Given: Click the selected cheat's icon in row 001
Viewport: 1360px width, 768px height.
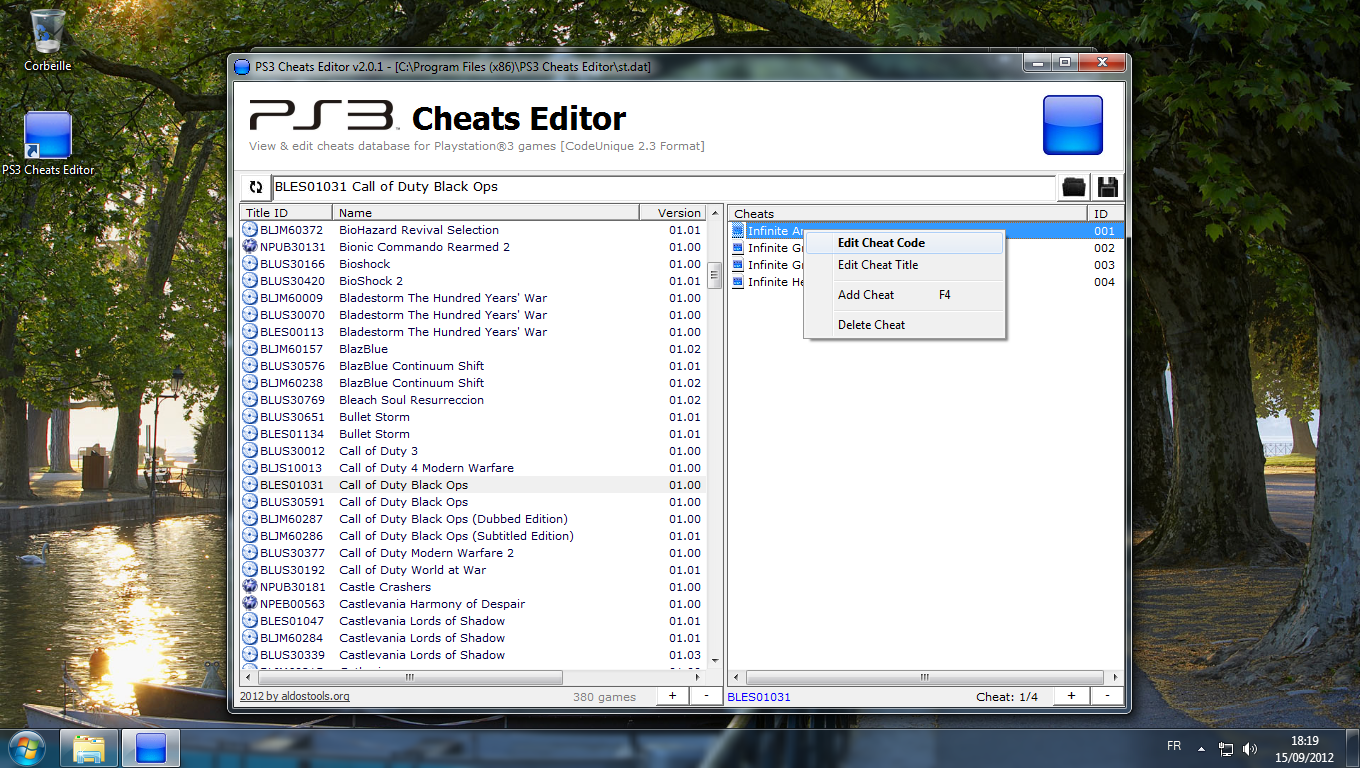Looking at the screenshot, I should coord(738,231).
